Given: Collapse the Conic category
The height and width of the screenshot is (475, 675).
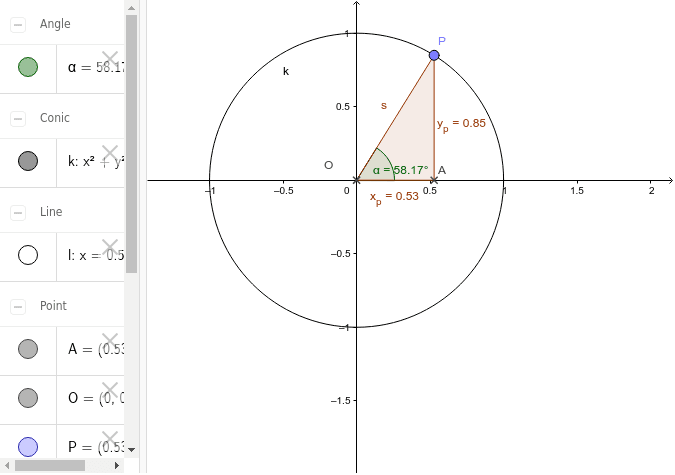Looking at the screenshot, I should click(18, 118).
